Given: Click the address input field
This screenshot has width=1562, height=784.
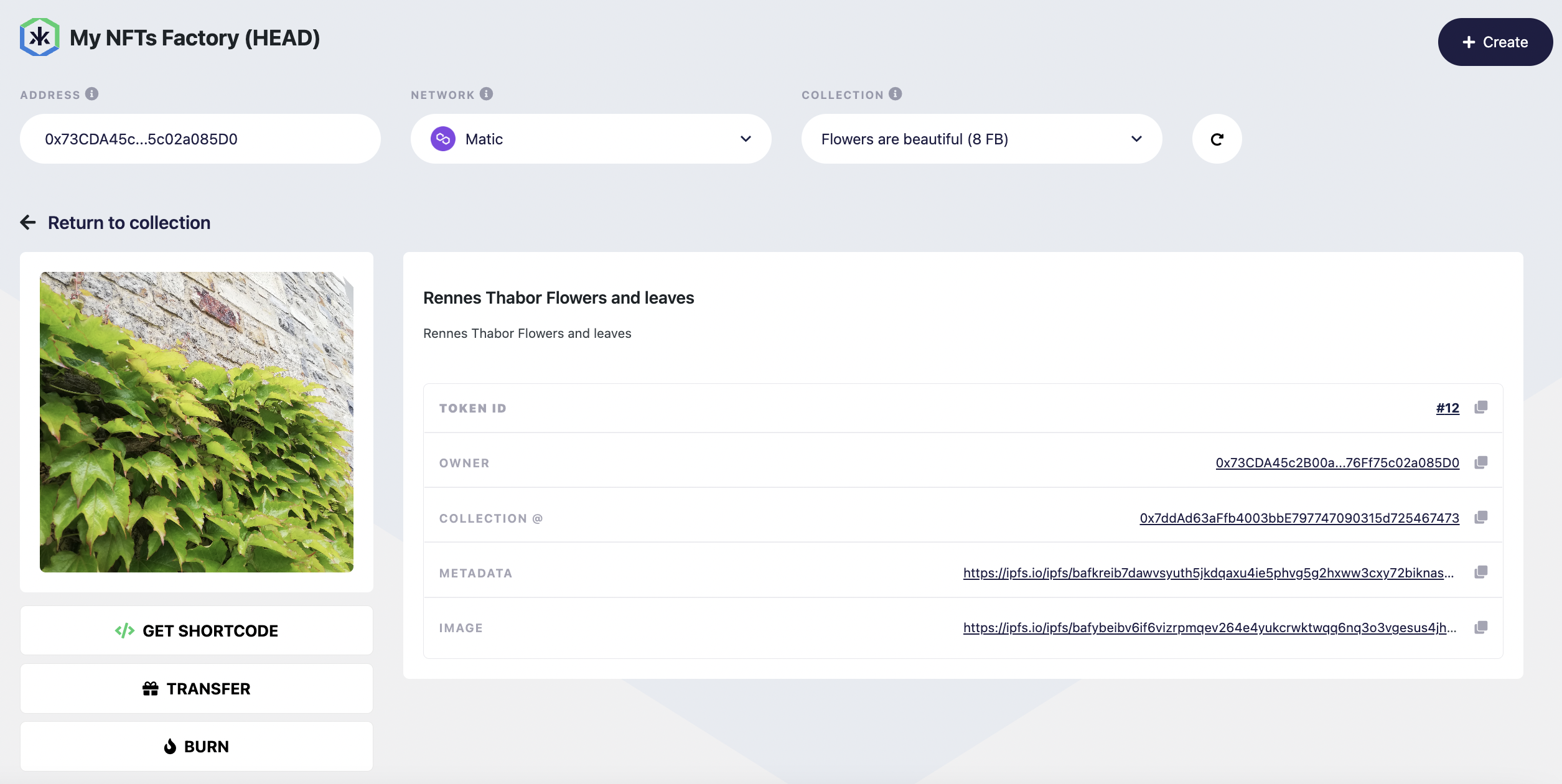Looking at the screenshot, I should [200, 139].
